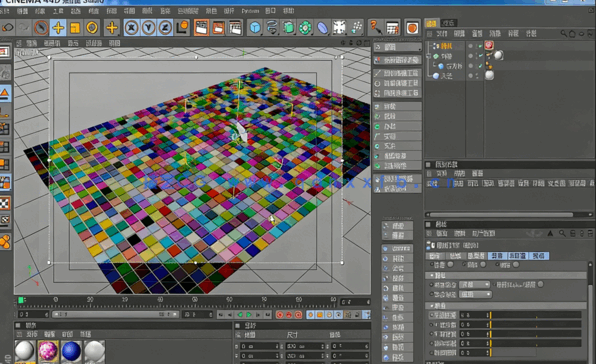Click the first slider bar in Attributes

[536, 315]
